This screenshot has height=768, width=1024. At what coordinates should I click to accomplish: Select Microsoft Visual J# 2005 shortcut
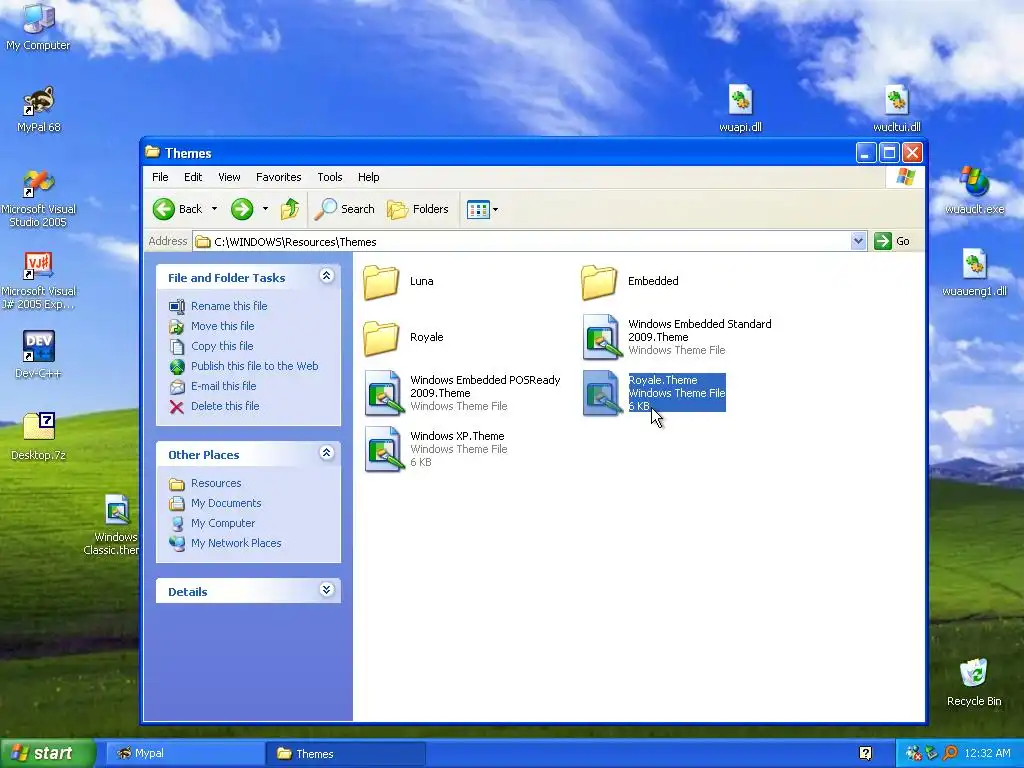(39, 280)
